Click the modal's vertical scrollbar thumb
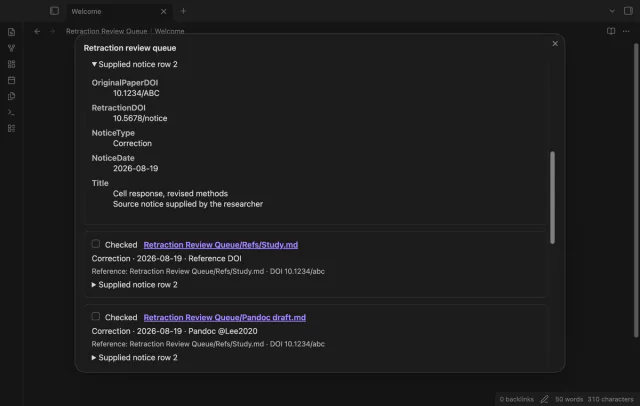 coord(552,197)
